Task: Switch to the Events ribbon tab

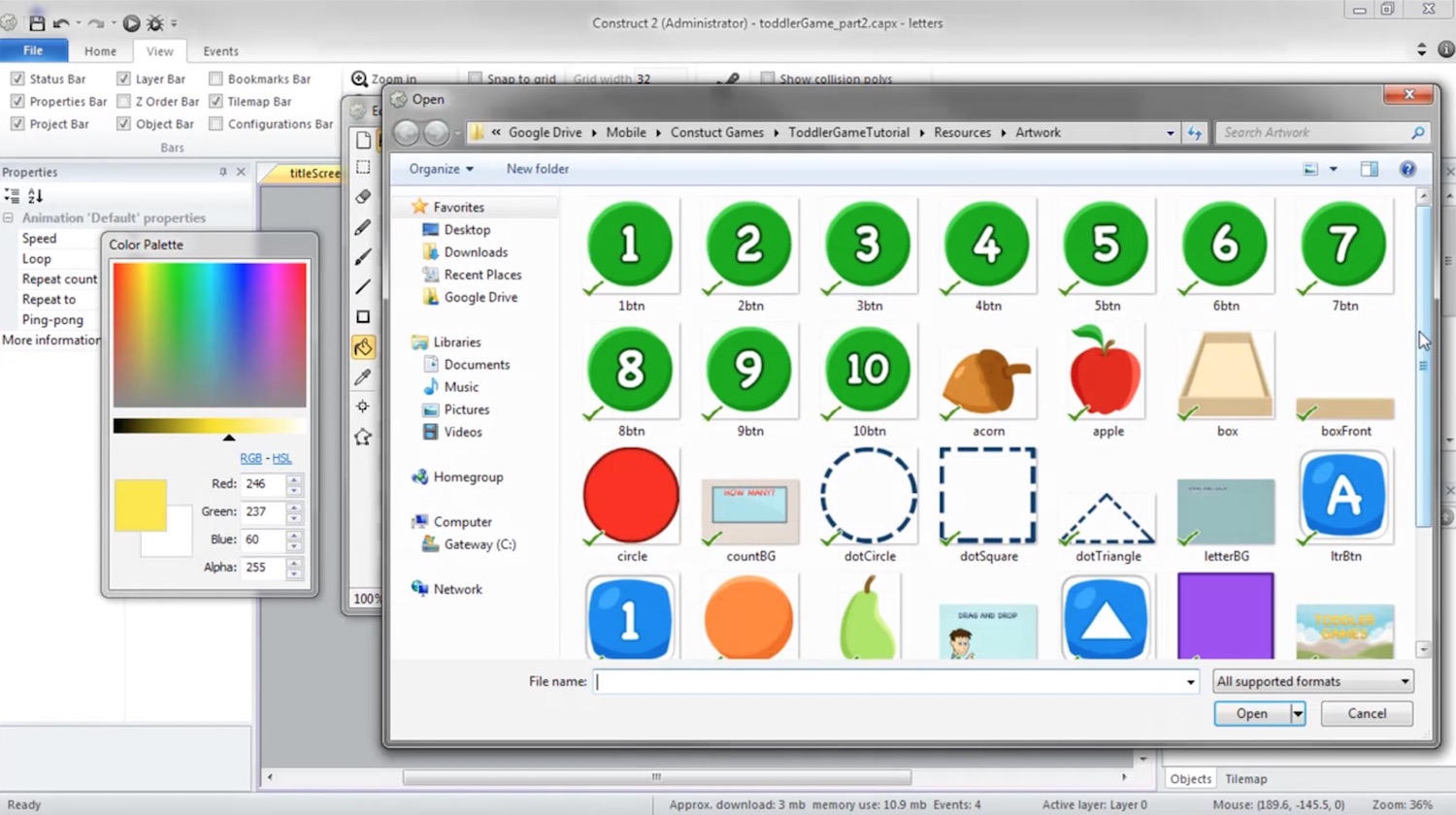Action: [x=220, y=50]
